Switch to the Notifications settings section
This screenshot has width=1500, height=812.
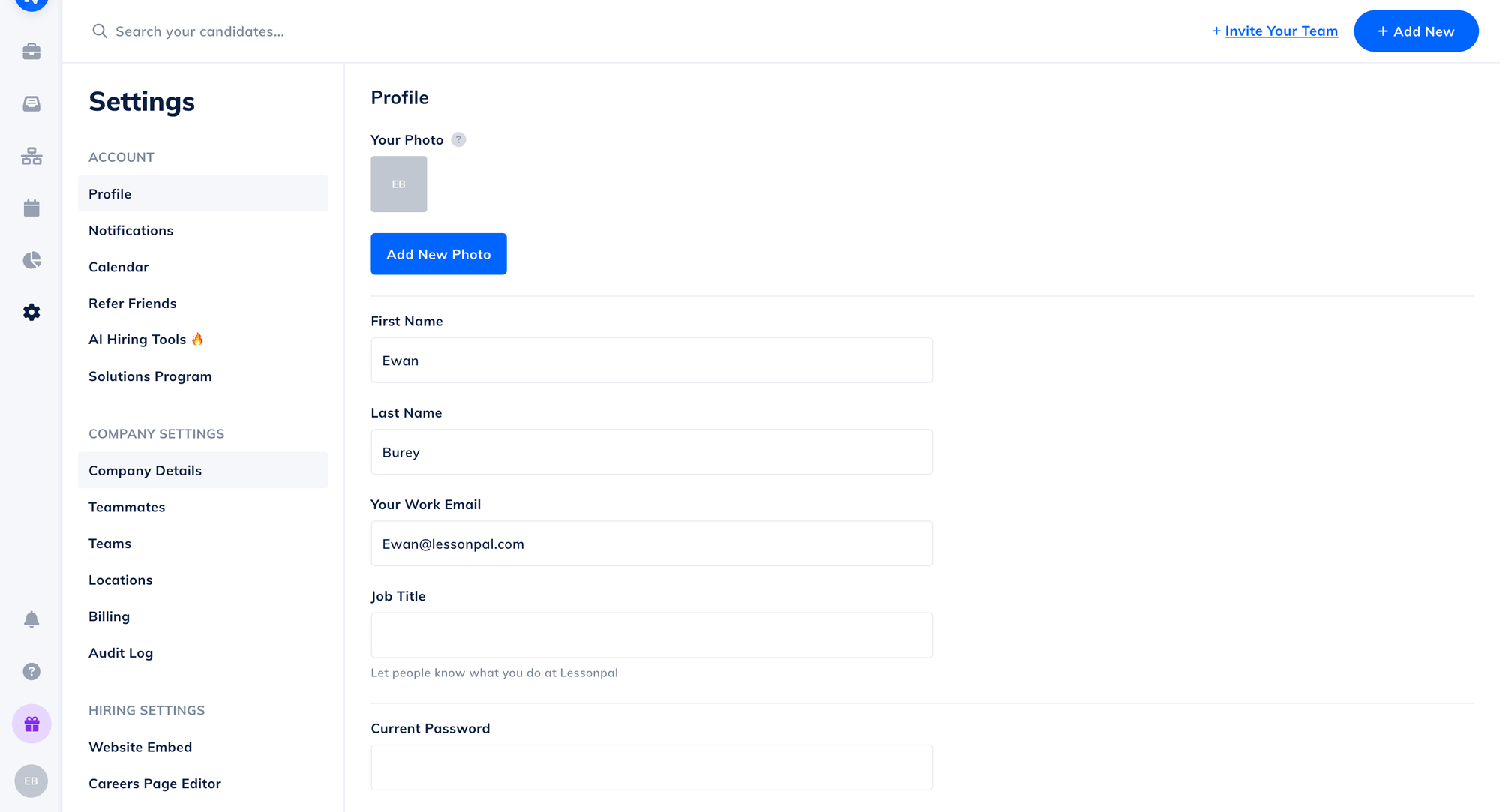point(131,230)
